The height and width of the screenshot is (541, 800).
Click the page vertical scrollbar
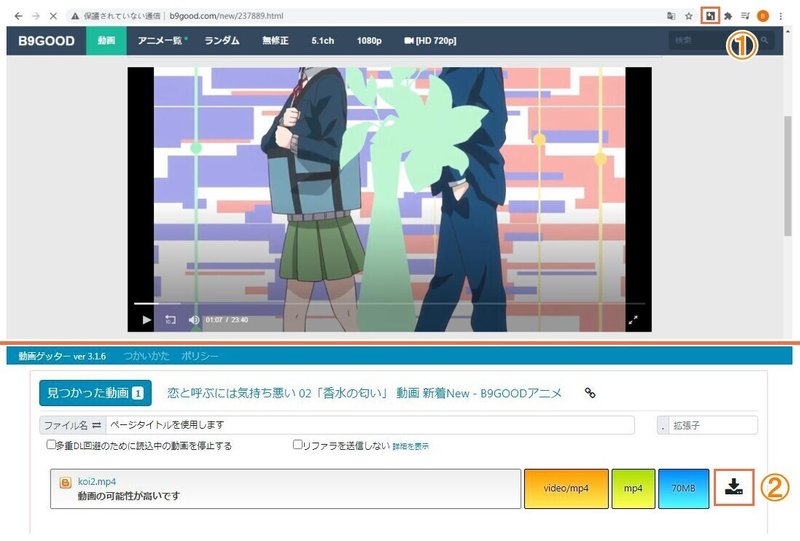pyautogui.click(x=788, y=176)
